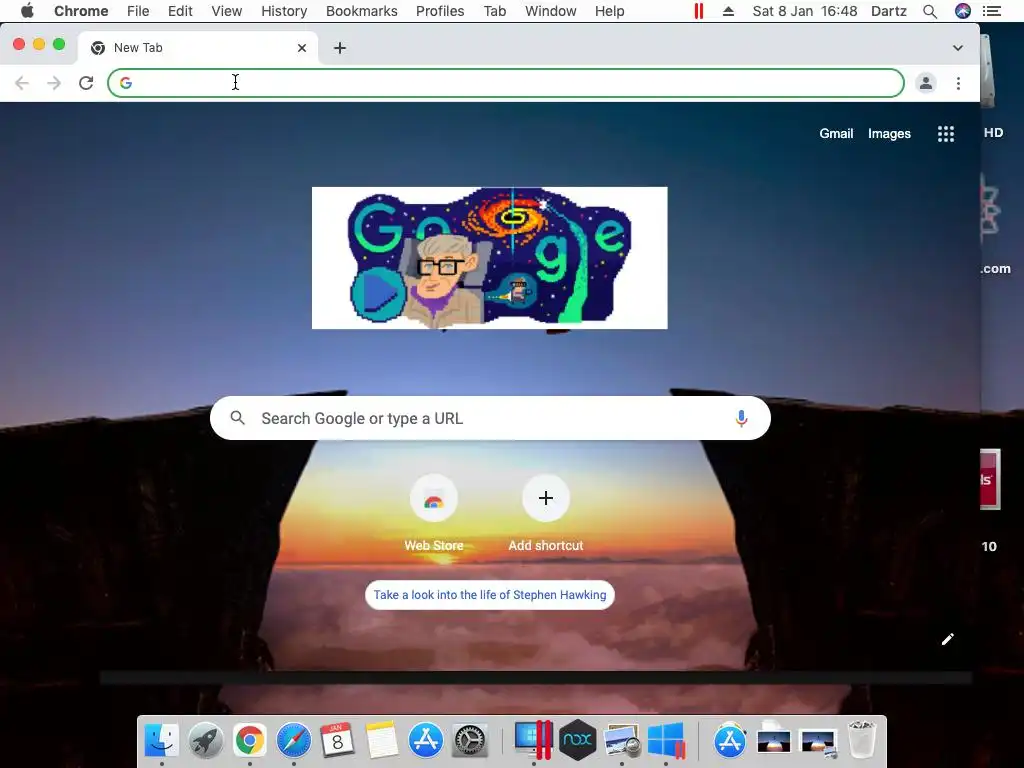
Task: Open Notification Center list icon
Action: (991, 11)
